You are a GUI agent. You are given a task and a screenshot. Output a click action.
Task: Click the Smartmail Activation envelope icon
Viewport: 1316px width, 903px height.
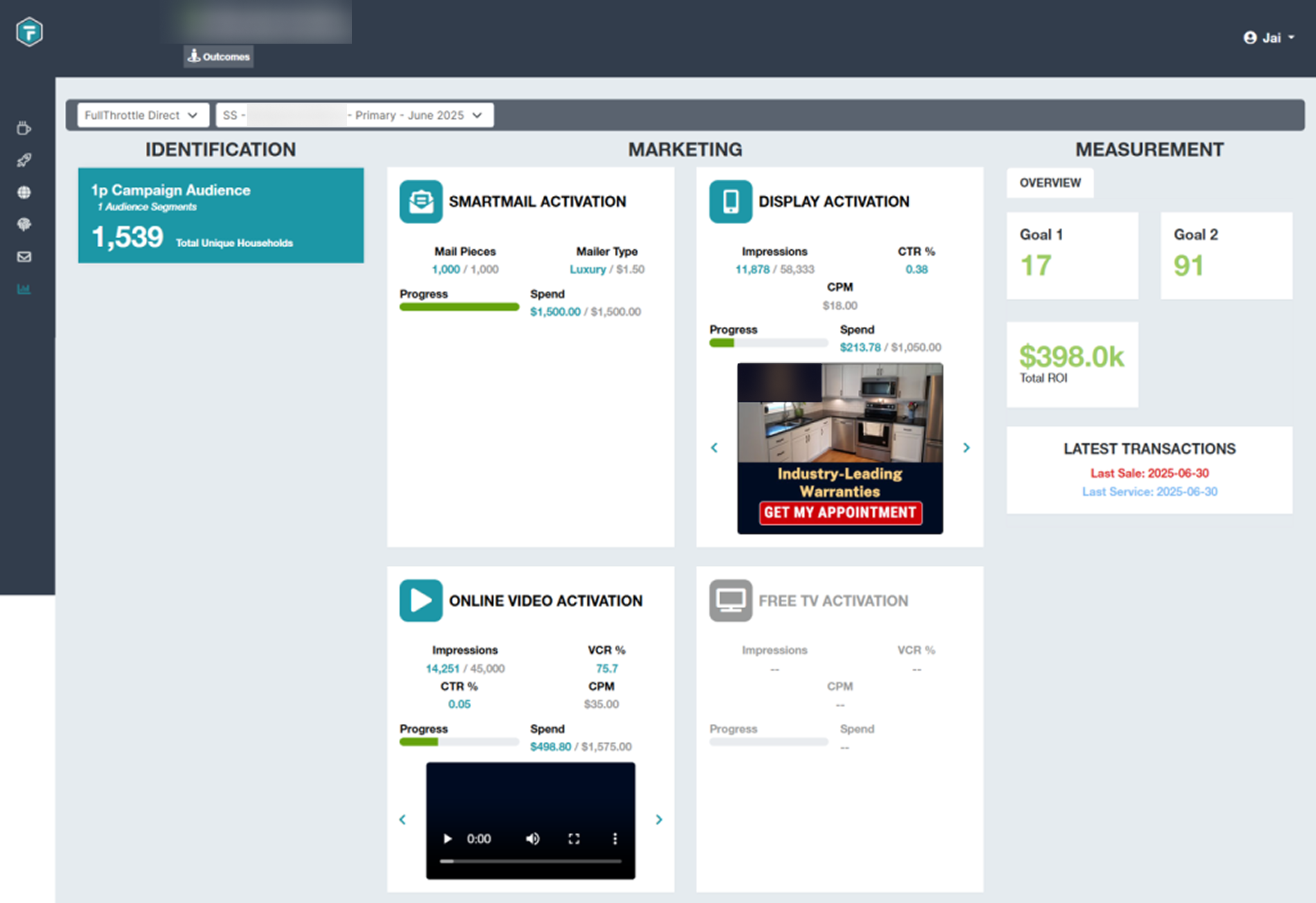(421, 201)
